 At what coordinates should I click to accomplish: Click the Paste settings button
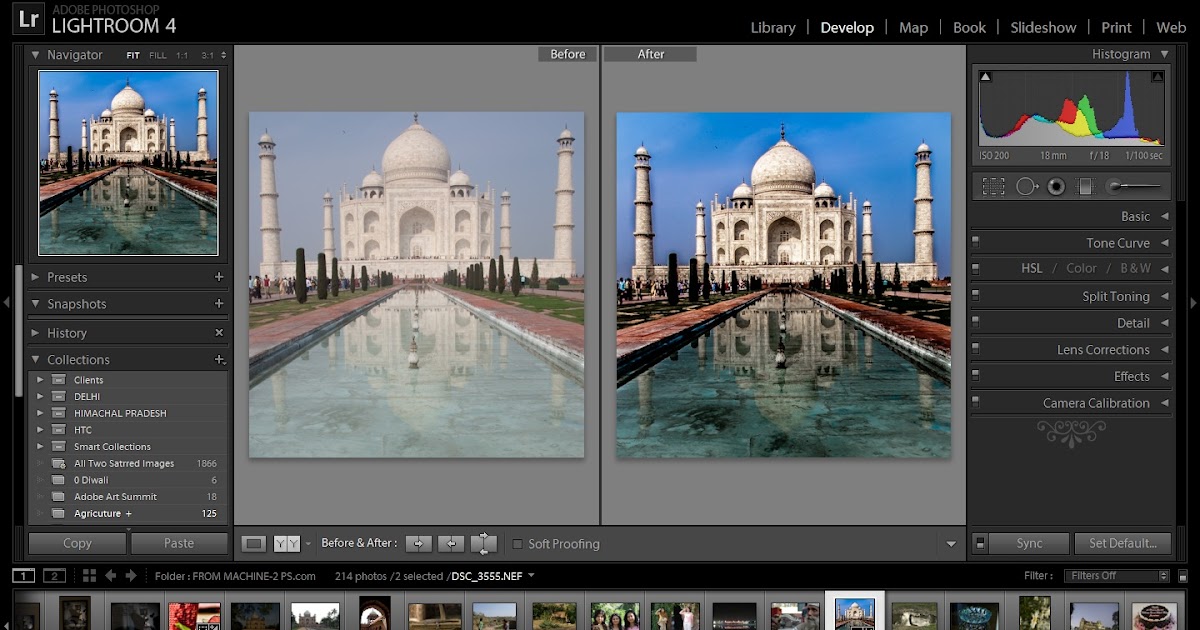(x=179, y=543)
